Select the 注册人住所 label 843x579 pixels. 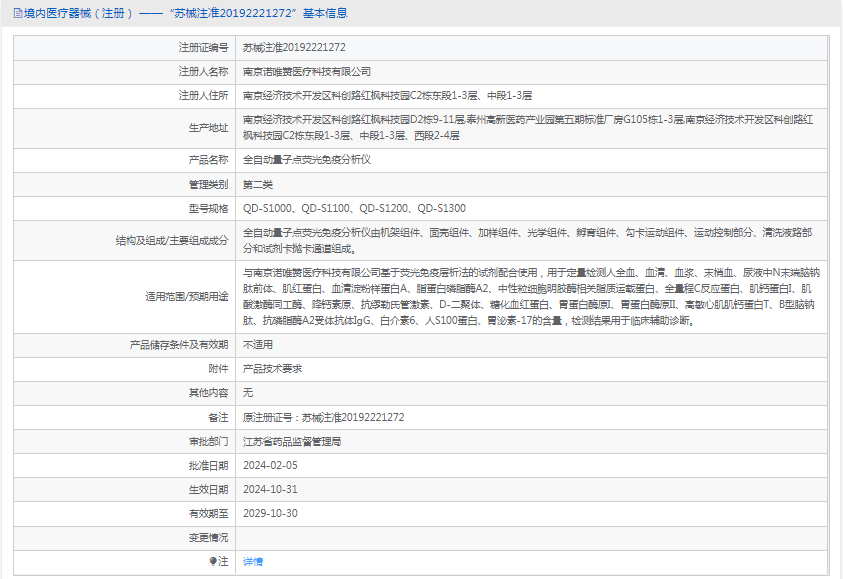coord(203,96)
